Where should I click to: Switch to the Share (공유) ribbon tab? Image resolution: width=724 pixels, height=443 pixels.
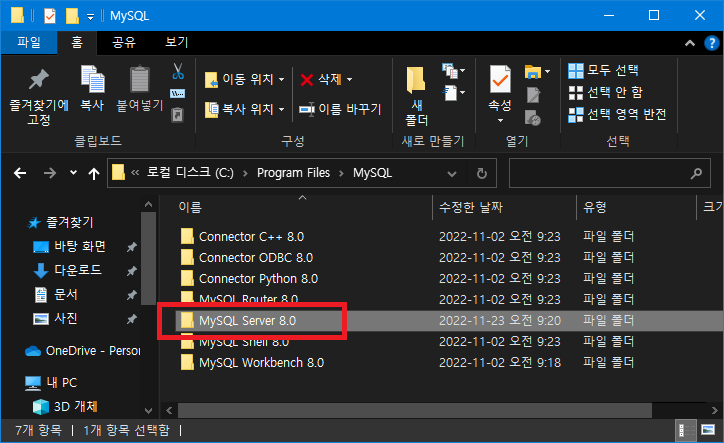[124, 42]
